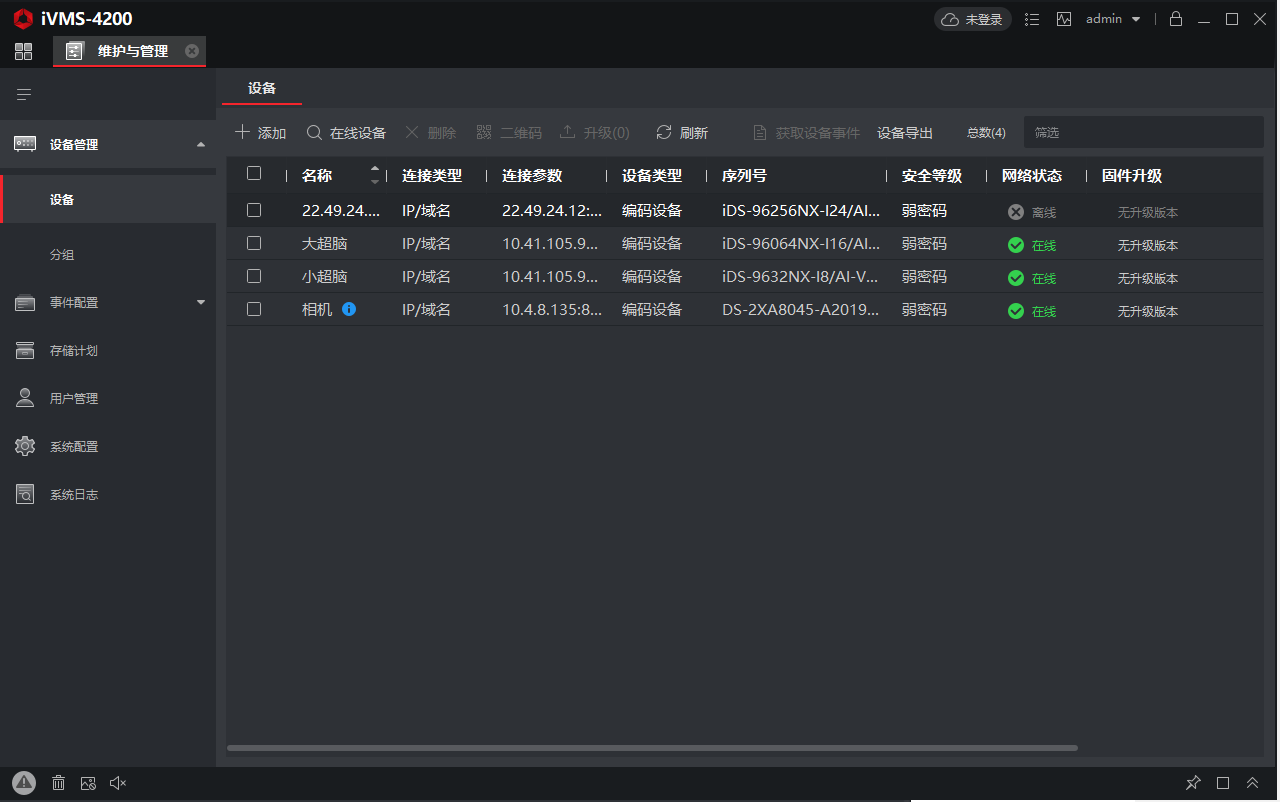Screen dimensions: 1280x802
Task: Click the alarm warning icon in status bar
Action: (x=24, y=783)
